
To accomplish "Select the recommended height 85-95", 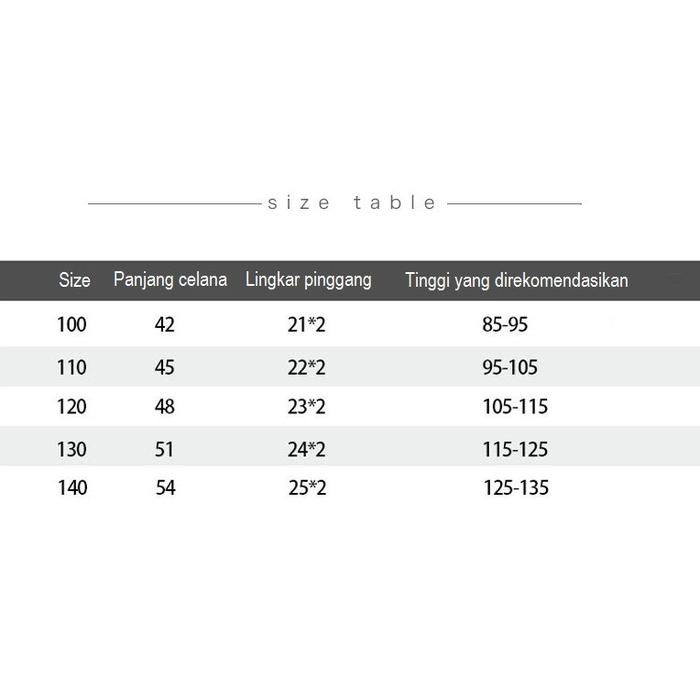I will click(504, 325).
